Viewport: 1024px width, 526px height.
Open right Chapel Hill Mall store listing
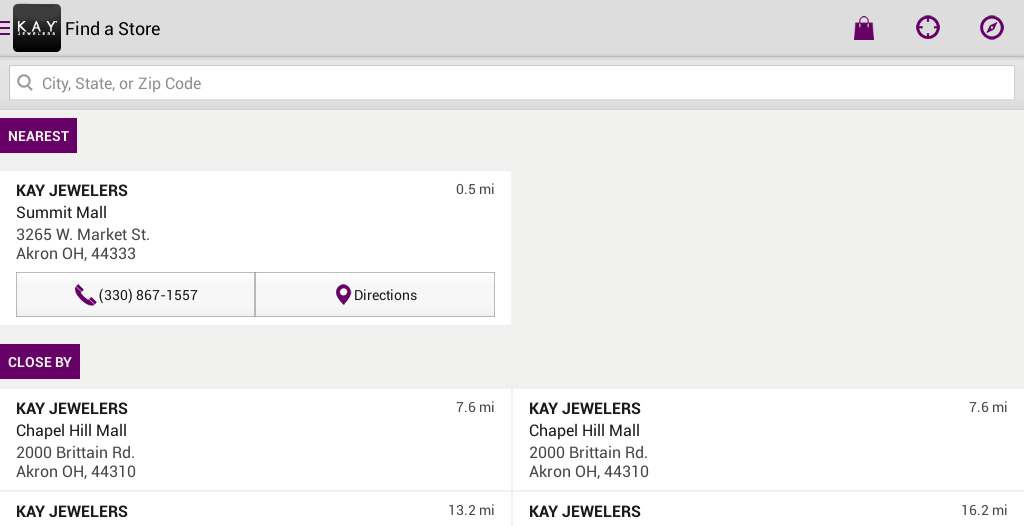coord(769,440)
